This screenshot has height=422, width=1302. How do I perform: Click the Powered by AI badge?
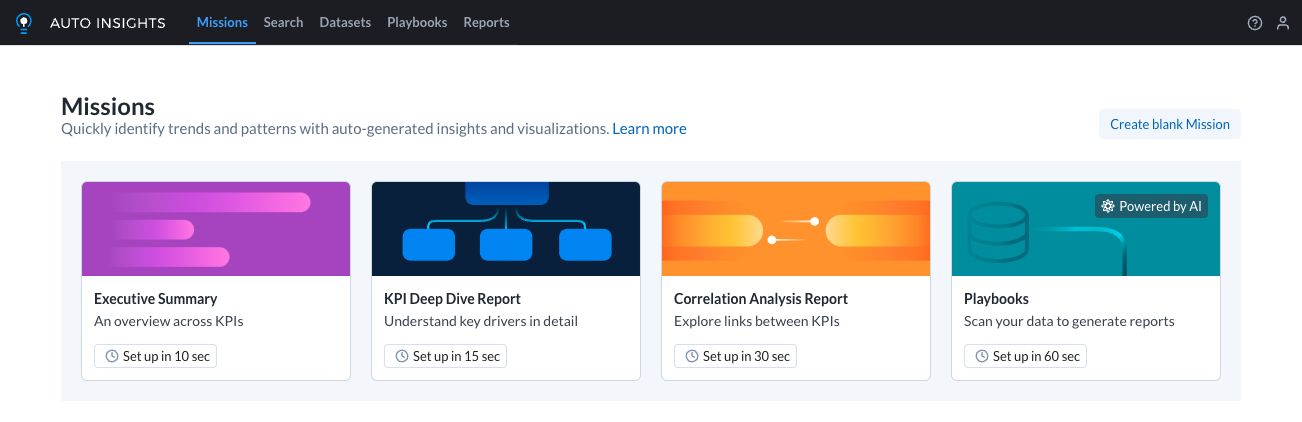coord(1151,206)
